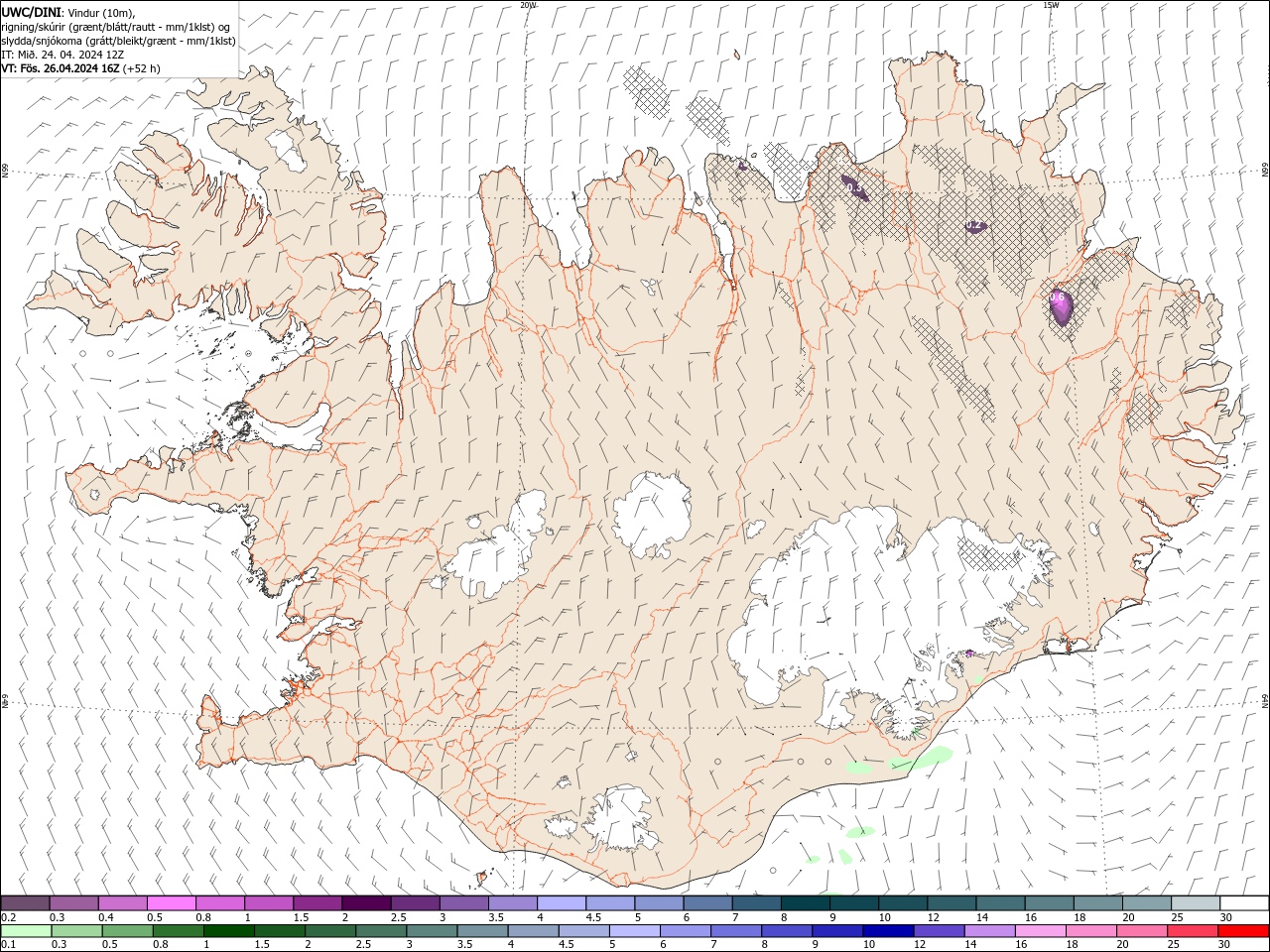1270x952 pixels.
Task: Pick the rain scale swatch starting at 14
Action: [x=990, y=931]
